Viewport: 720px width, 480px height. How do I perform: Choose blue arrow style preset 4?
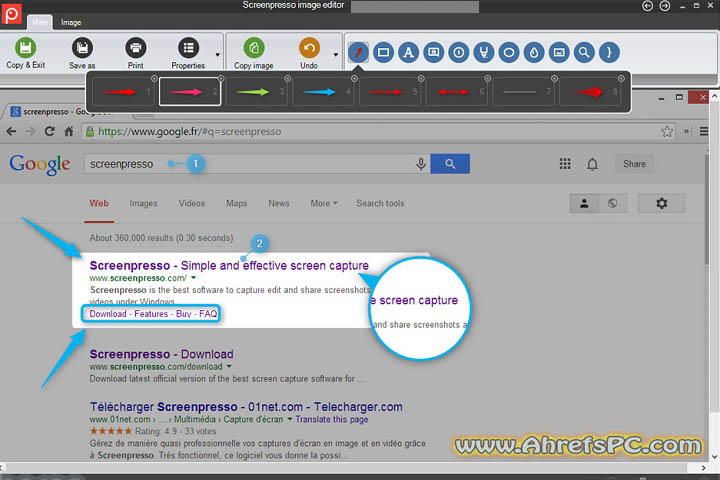pyautogui.click(x=323, y=92)
